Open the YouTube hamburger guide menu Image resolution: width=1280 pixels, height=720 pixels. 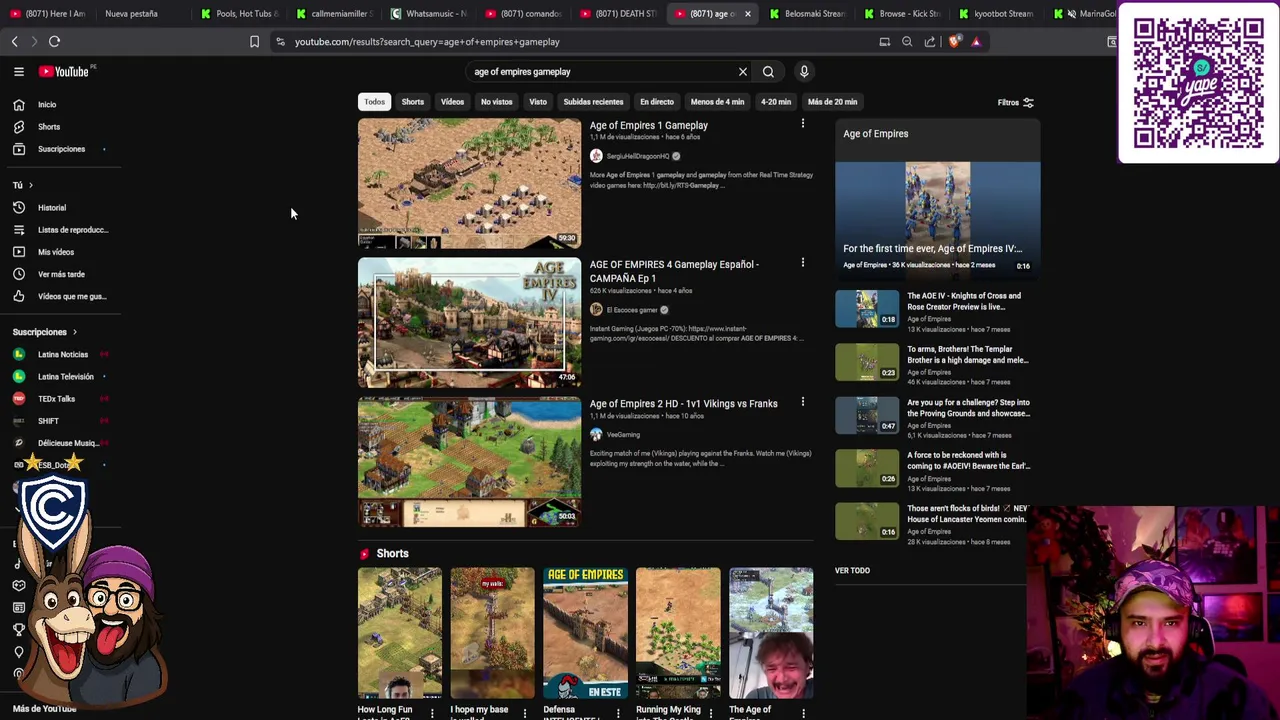coord(19,72)
